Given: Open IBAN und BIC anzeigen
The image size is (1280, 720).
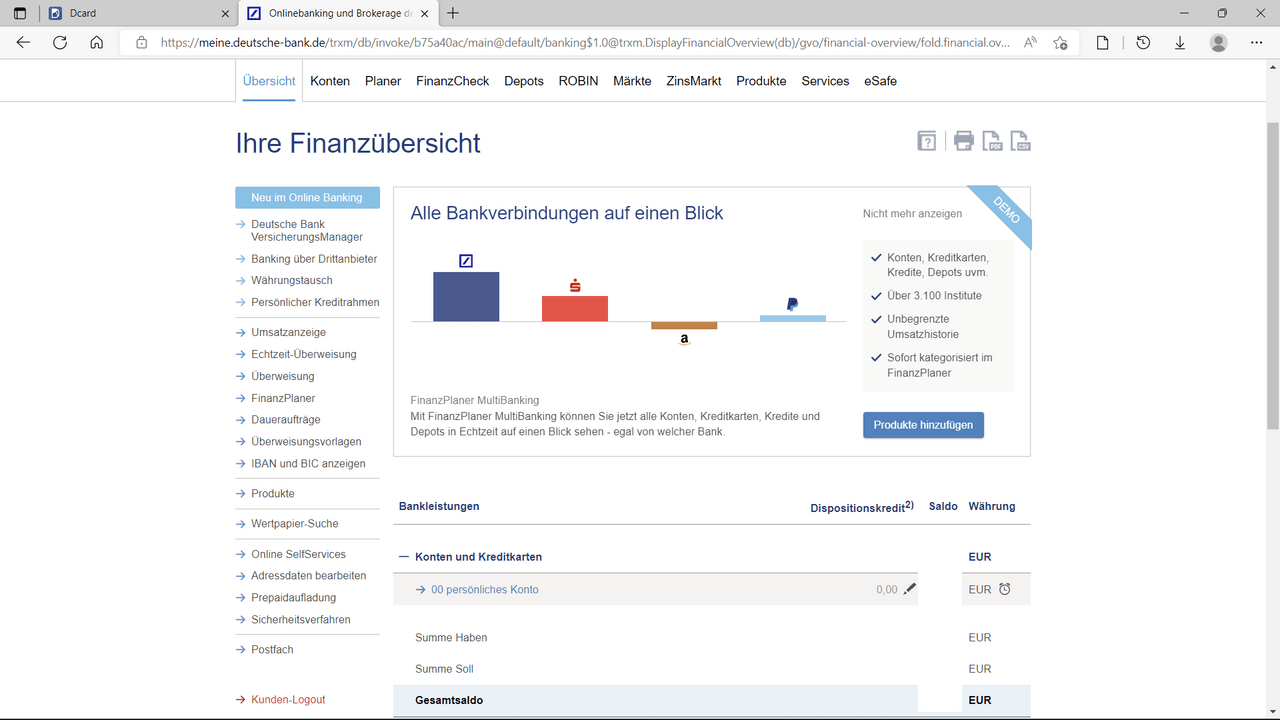Looking at the screenshot, I should tap(308, 464).
